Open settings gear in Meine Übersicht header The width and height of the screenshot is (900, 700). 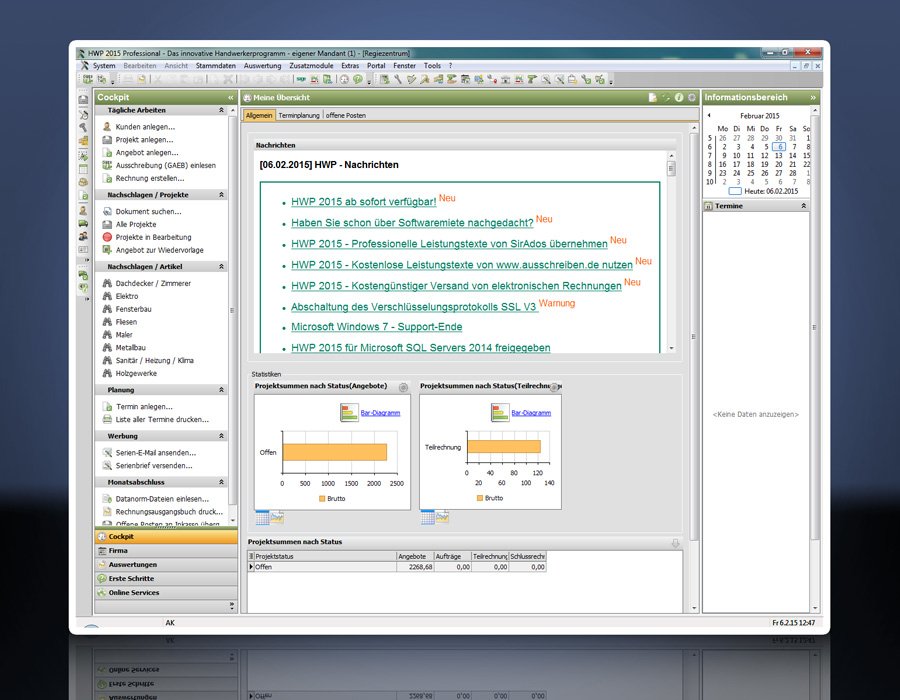691,98
